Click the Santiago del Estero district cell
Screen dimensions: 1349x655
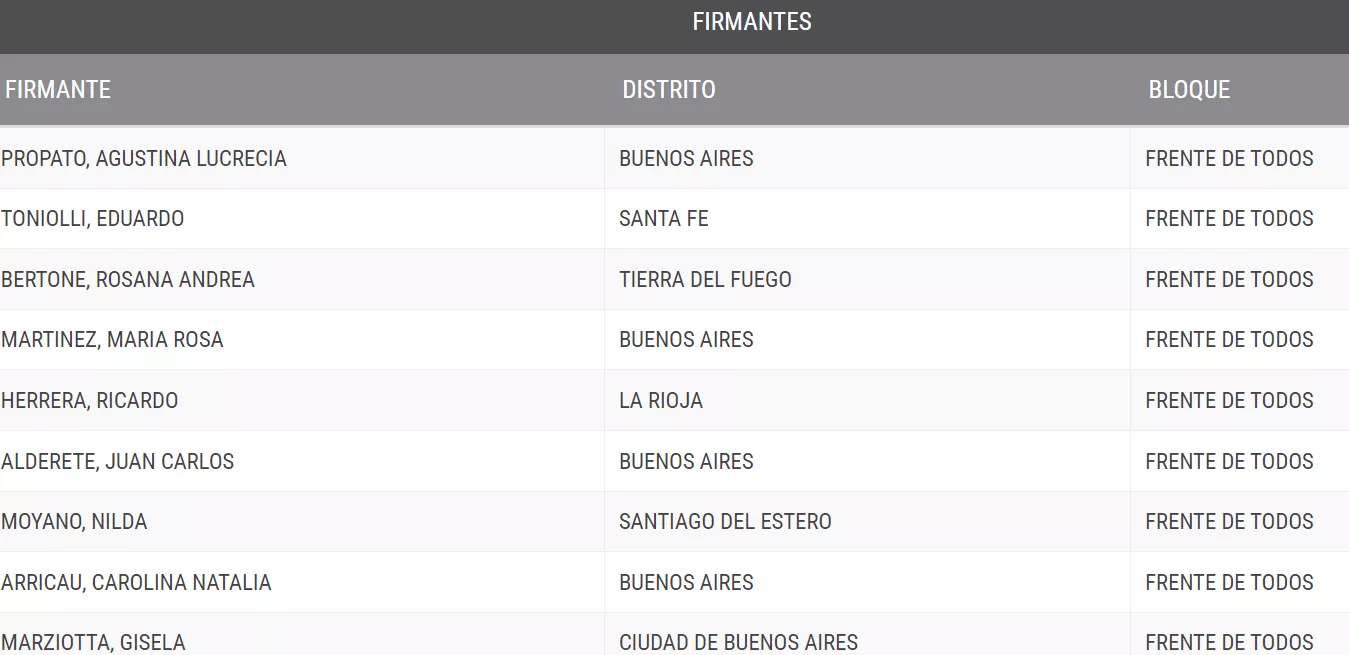(725, 521)
